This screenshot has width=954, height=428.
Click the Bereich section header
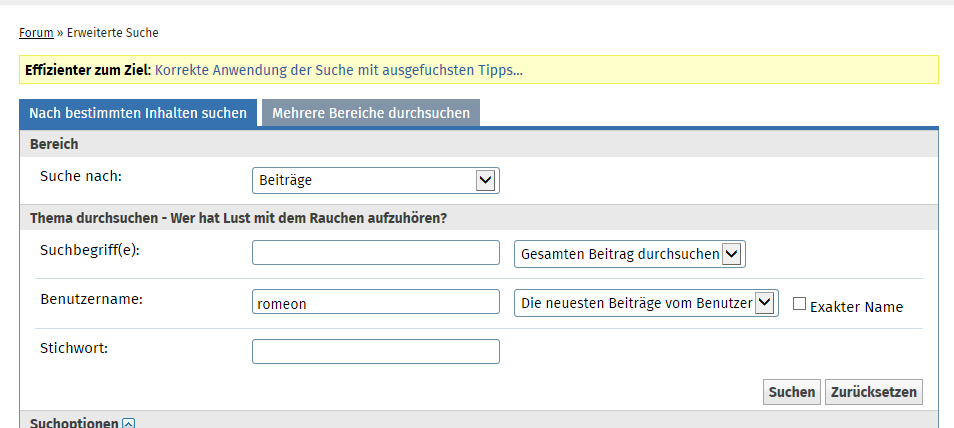[54, 144]
